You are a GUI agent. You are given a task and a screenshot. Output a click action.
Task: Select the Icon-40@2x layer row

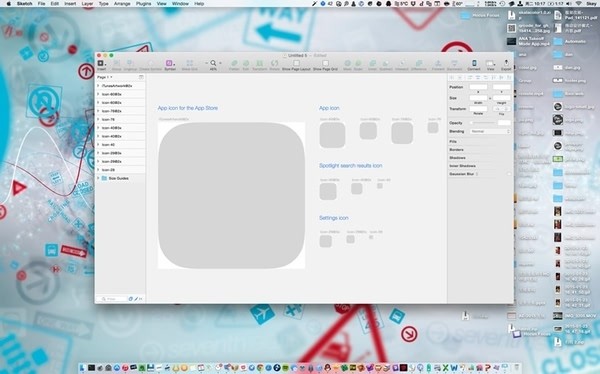[120, 136]
